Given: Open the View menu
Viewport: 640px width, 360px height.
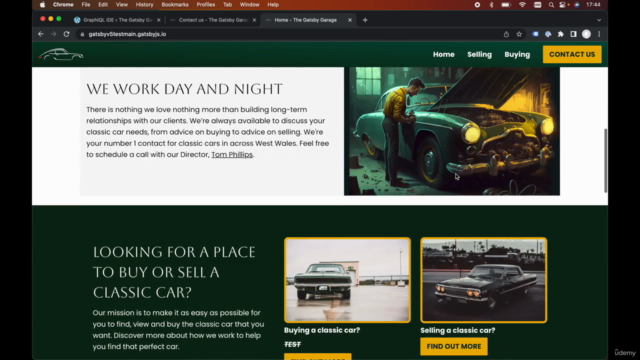Looking at the screenshot, I should [x=122, y=5].
